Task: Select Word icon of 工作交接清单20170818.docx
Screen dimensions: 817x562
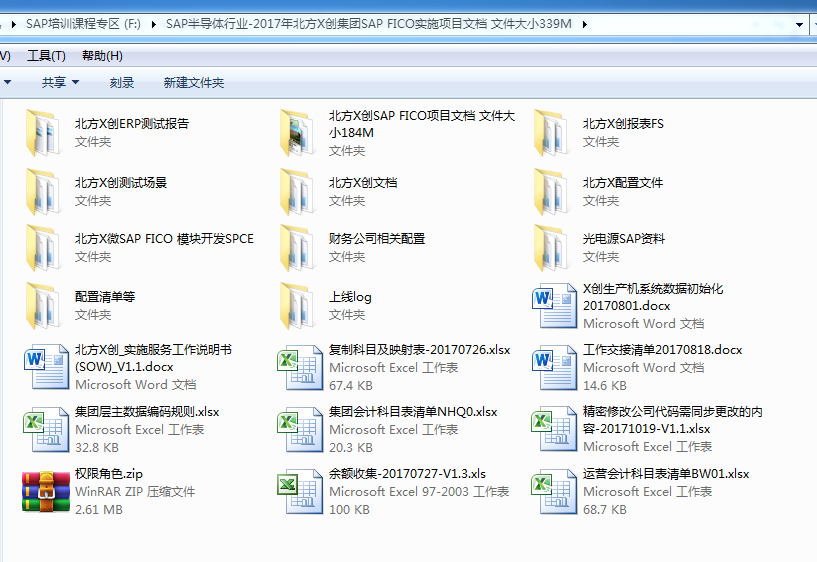Action: click(554, 367)
